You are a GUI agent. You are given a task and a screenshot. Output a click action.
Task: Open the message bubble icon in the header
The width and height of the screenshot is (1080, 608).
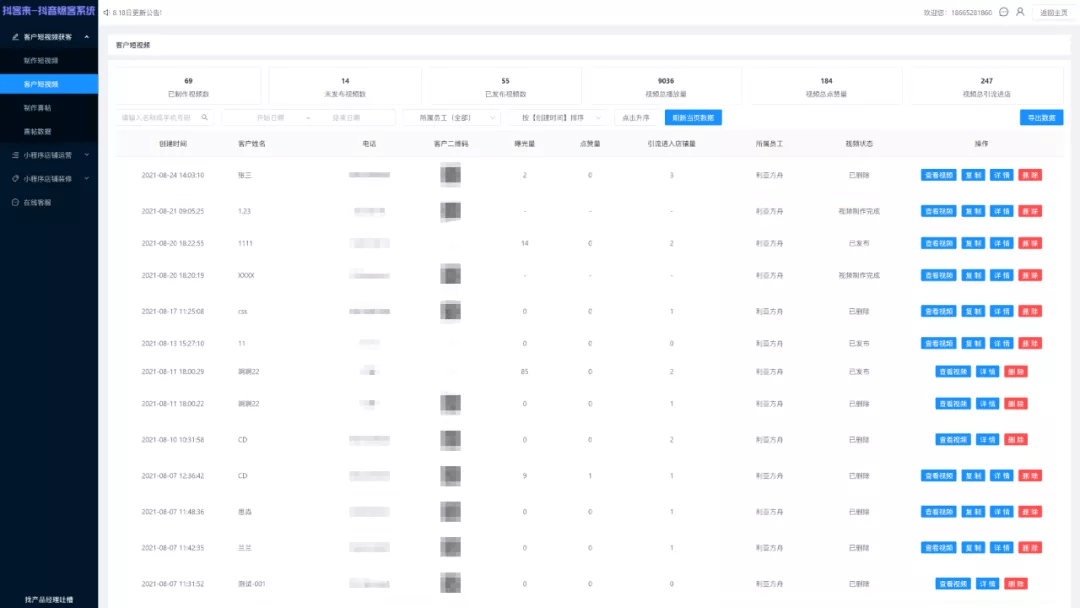point(1004,13)
